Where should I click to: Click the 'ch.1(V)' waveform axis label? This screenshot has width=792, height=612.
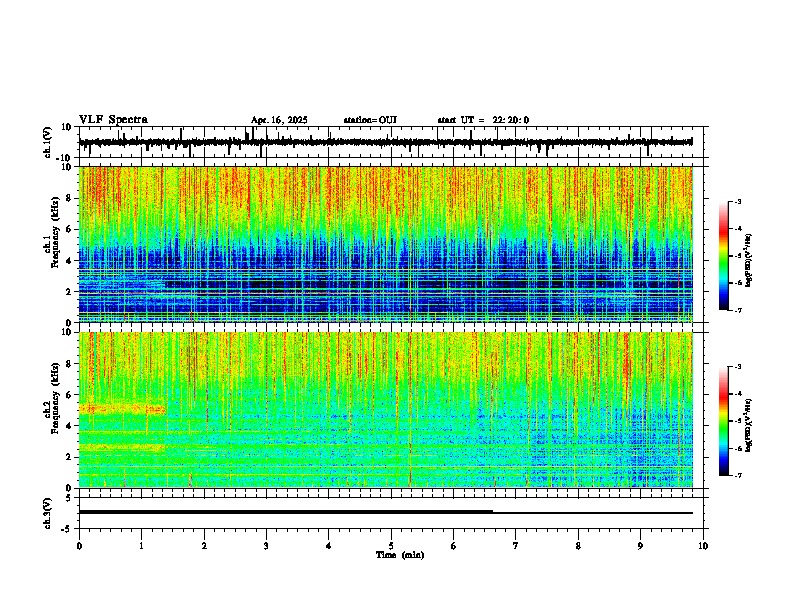click(47, 142)
